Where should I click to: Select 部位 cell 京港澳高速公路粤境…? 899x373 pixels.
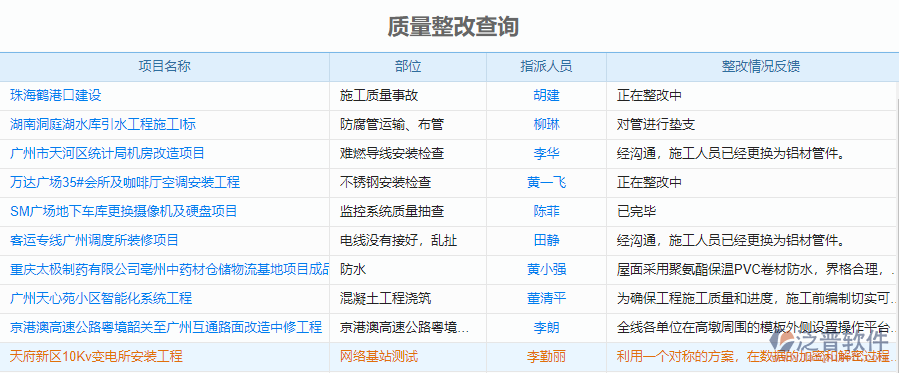405,328
